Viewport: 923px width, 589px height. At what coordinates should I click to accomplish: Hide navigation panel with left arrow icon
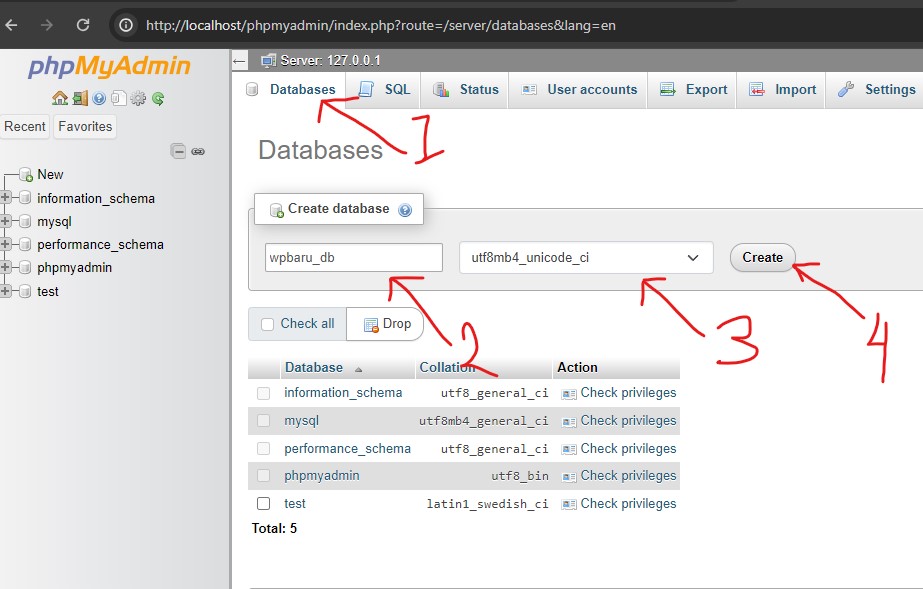[x=239, y=61]
